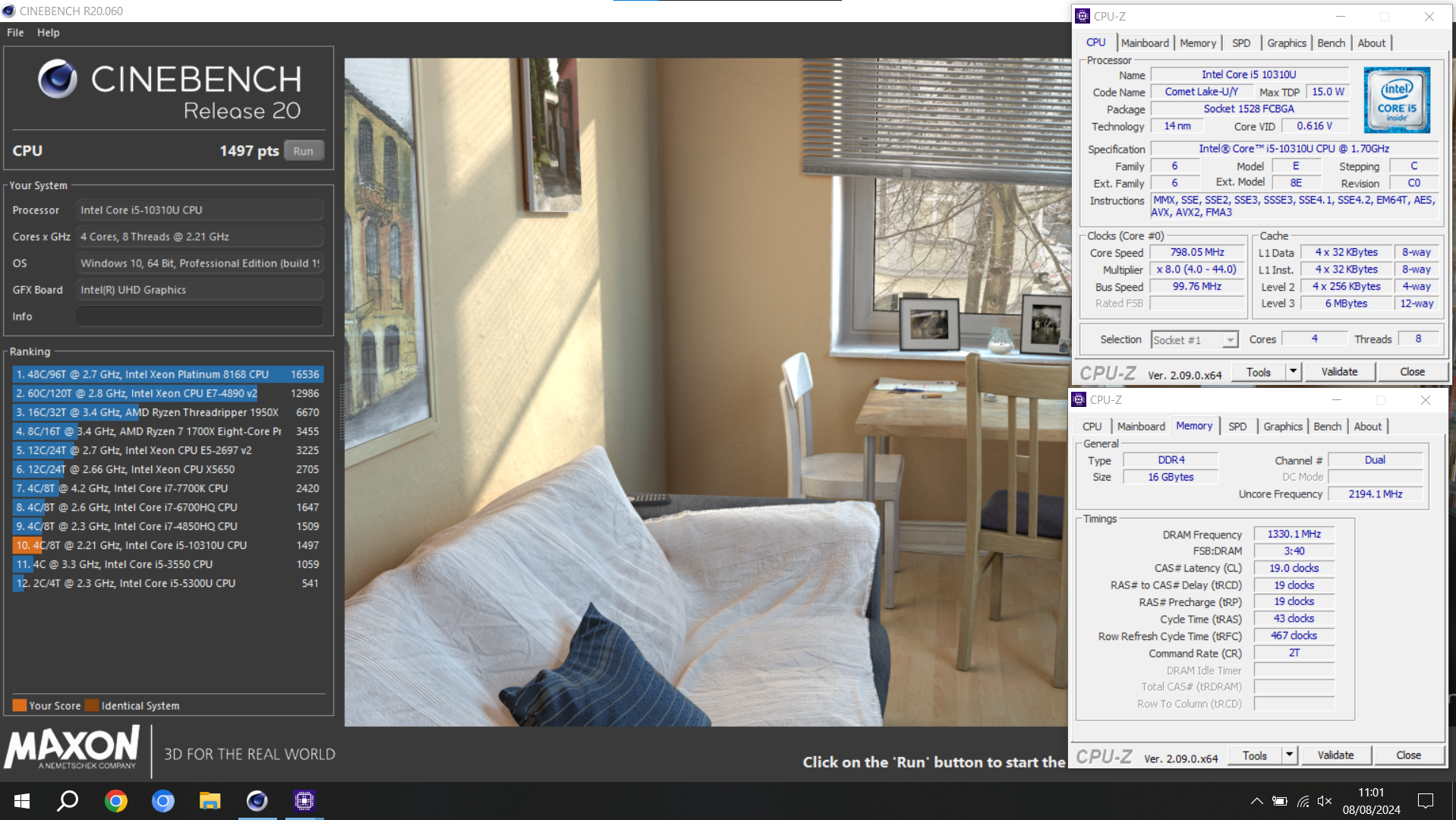
Task: Open the notification center icon
Action: (1426, 801)
